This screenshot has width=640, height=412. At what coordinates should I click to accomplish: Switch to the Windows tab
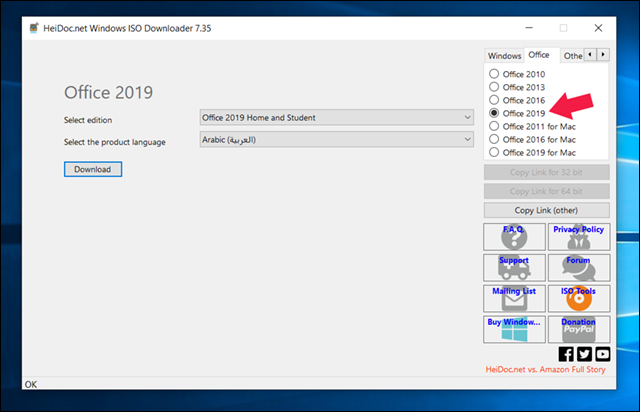[x=504, y=56]
